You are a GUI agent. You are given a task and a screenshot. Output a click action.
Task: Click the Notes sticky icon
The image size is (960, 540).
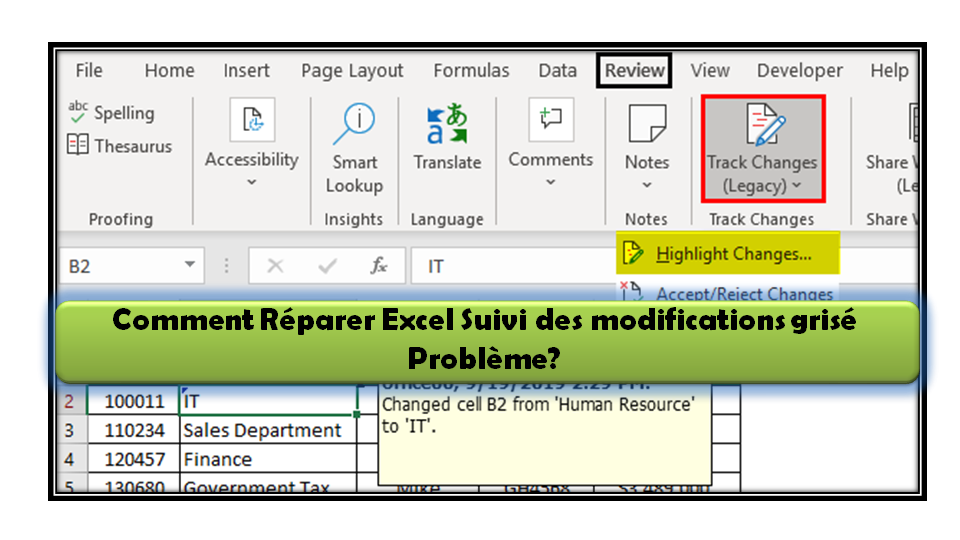pyautogui.click(x=646, y=123)
